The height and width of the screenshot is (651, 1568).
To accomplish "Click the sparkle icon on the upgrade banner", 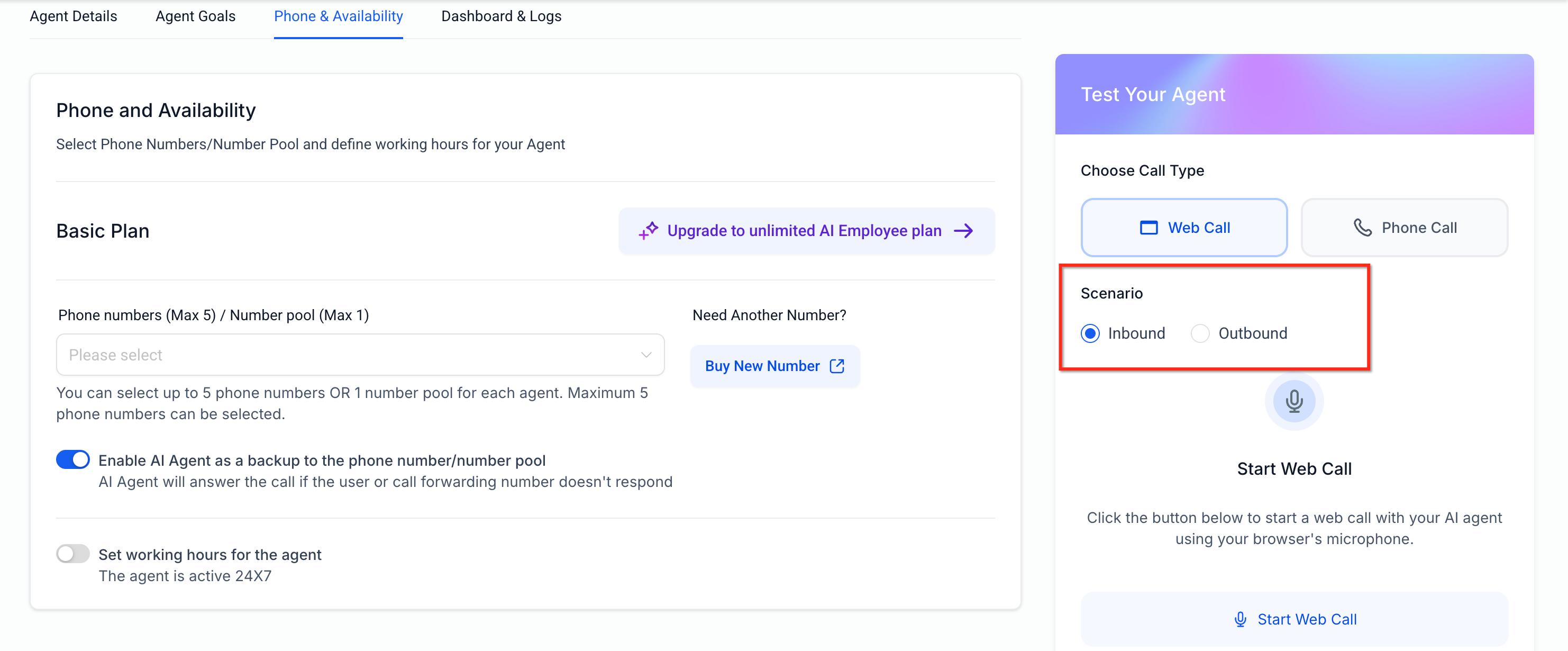I will click(648, 231).
